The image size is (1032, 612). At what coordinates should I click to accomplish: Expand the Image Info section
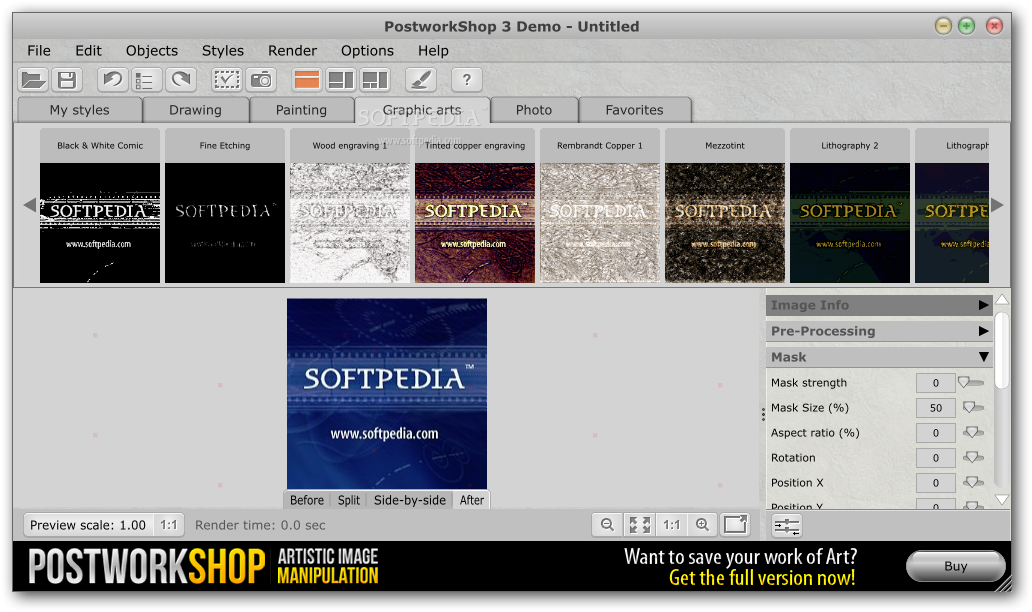click(879, 305)
